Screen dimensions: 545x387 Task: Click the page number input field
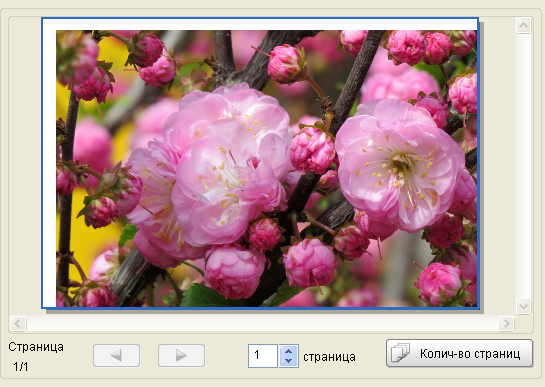[263, 356]
